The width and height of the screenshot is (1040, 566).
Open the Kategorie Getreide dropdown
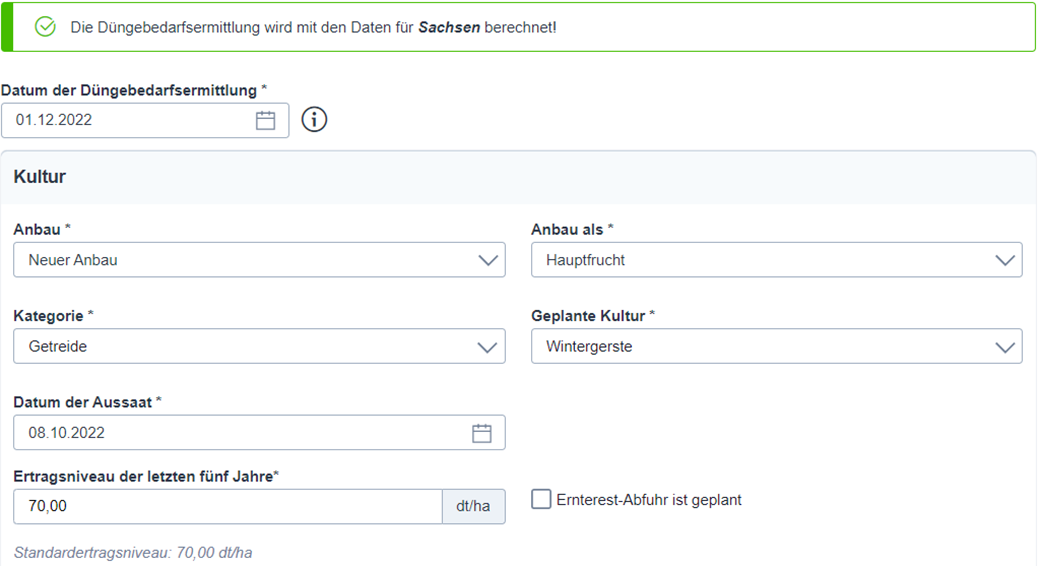[259, 346]
